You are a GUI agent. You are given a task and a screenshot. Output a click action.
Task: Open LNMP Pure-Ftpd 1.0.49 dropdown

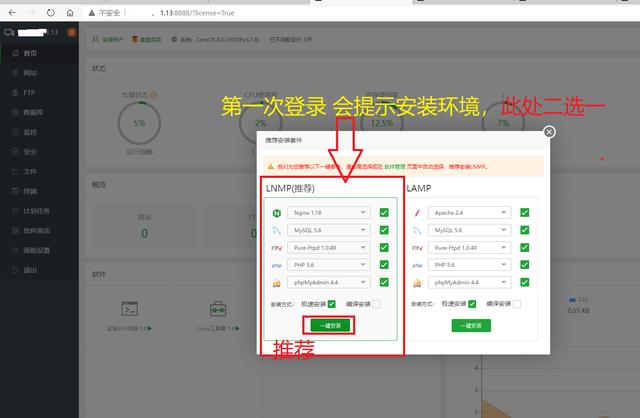point(329,248)
